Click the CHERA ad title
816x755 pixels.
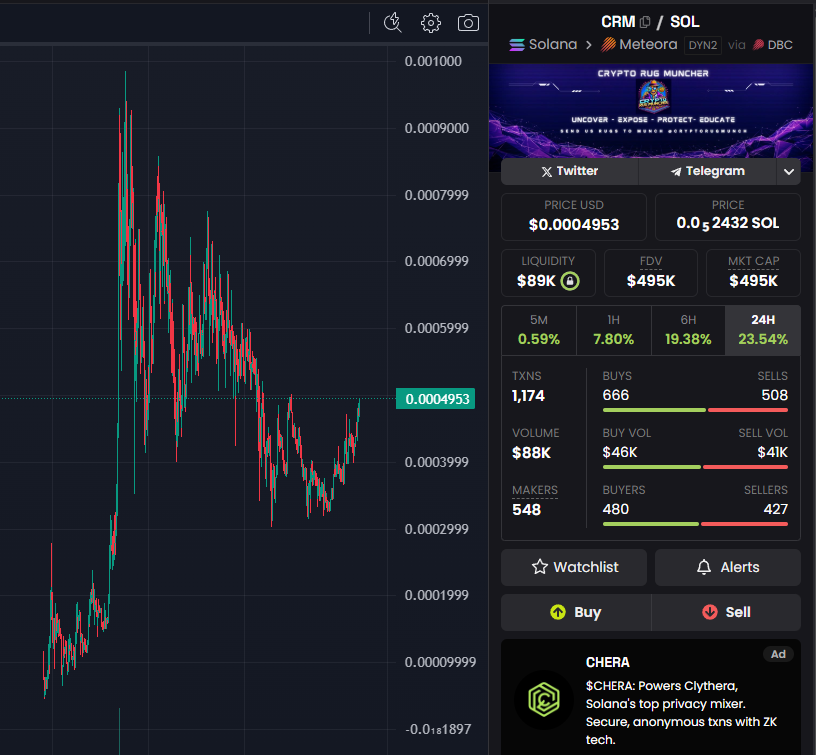[x=607, y=662]
